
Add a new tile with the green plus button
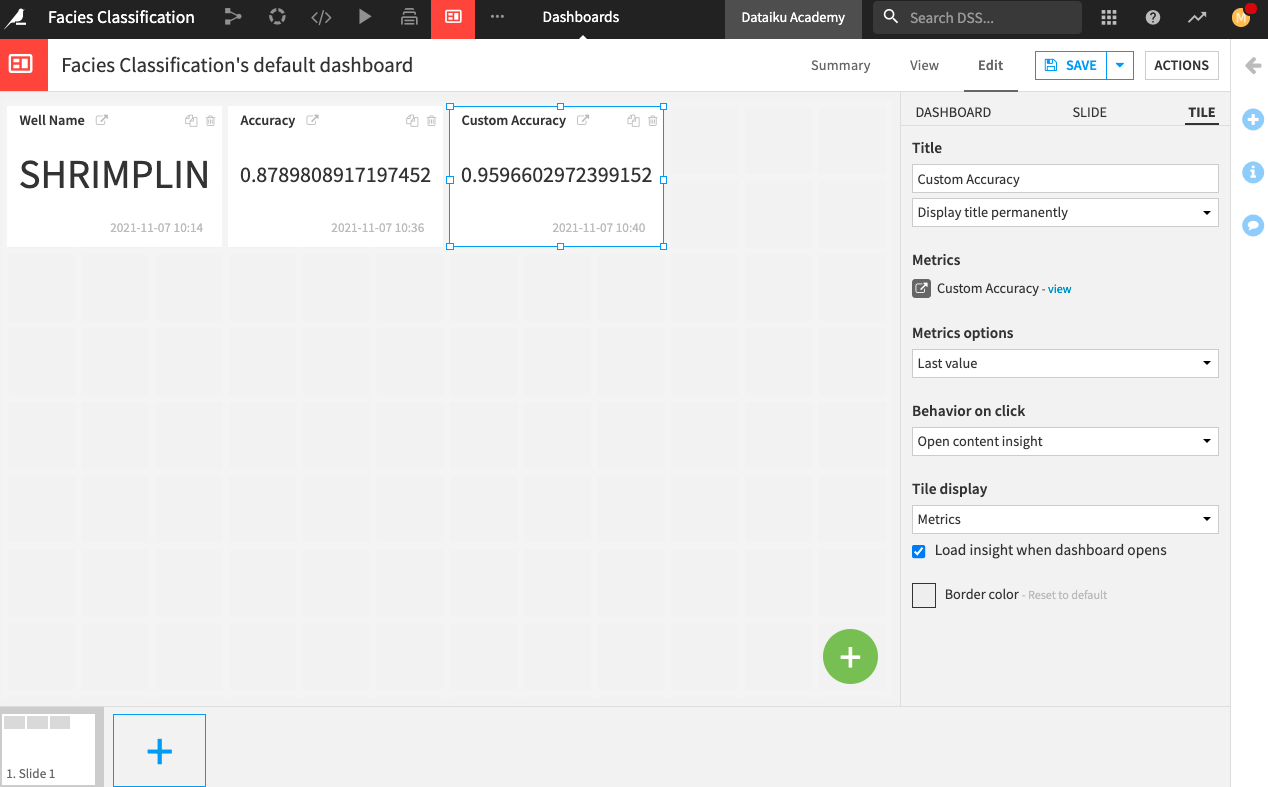pos(850,656)
